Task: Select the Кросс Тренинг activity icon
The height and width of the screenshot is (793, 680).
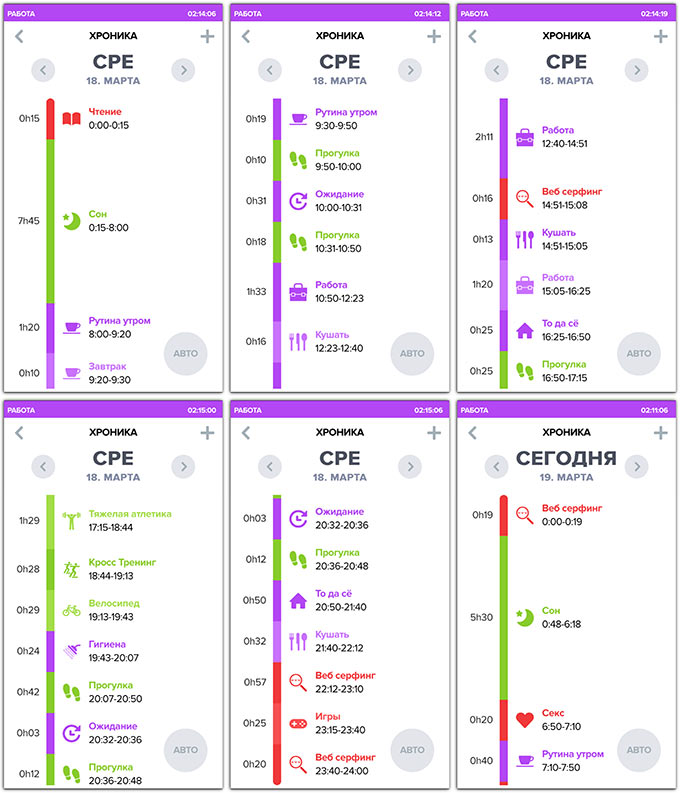Action: pyautogui.click(x=71, y=569)
